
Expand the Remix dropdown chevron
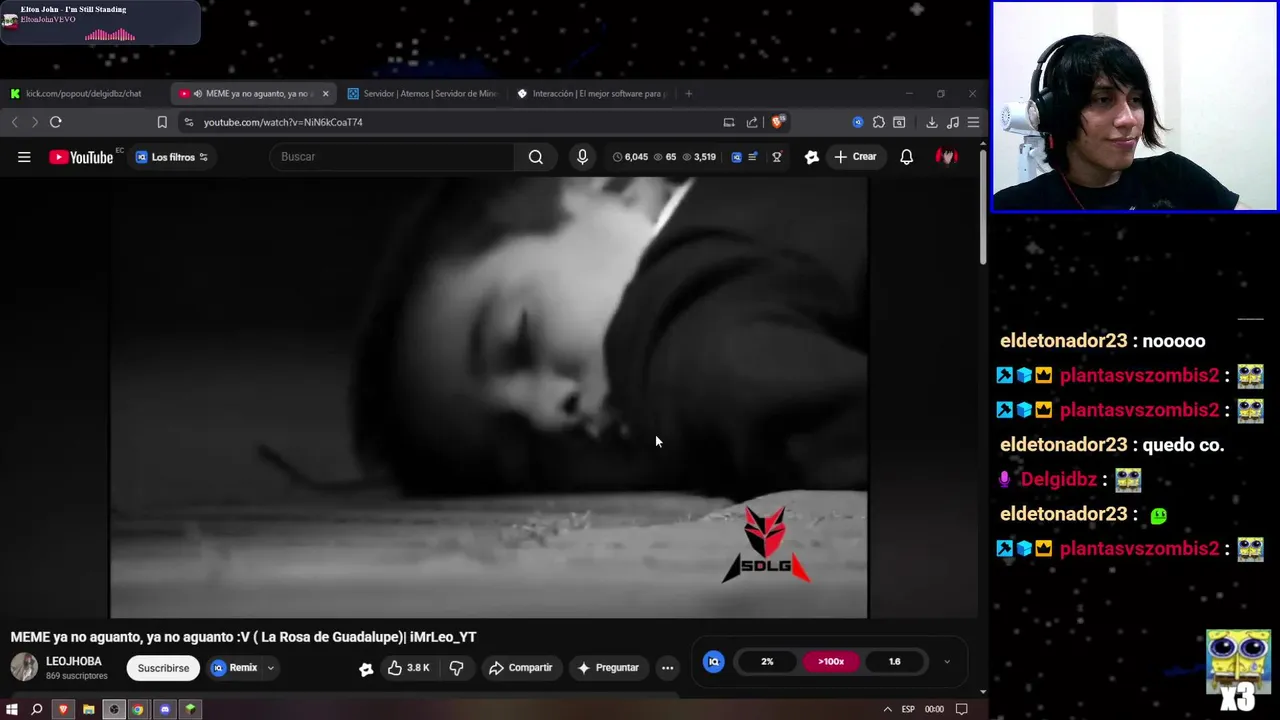(270, 668)
